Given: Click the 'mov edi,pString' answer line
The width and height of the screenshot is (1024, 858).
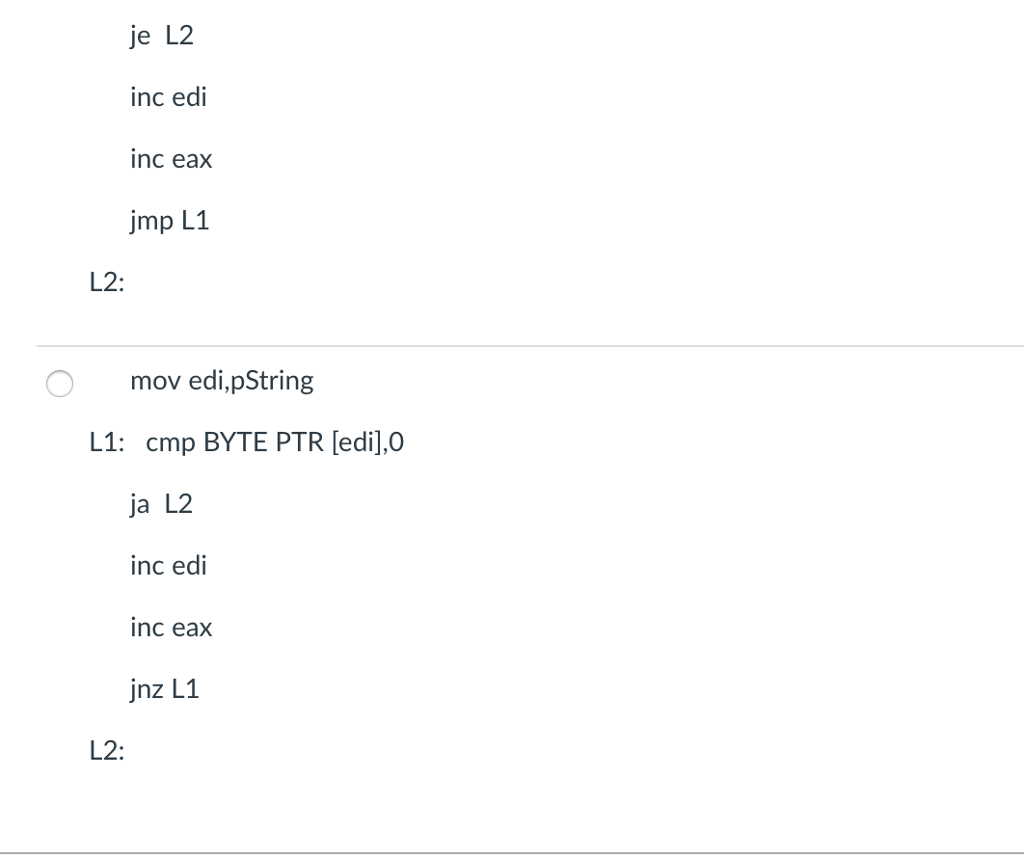Looking at the screenshot, I should [x=221, y=381].
